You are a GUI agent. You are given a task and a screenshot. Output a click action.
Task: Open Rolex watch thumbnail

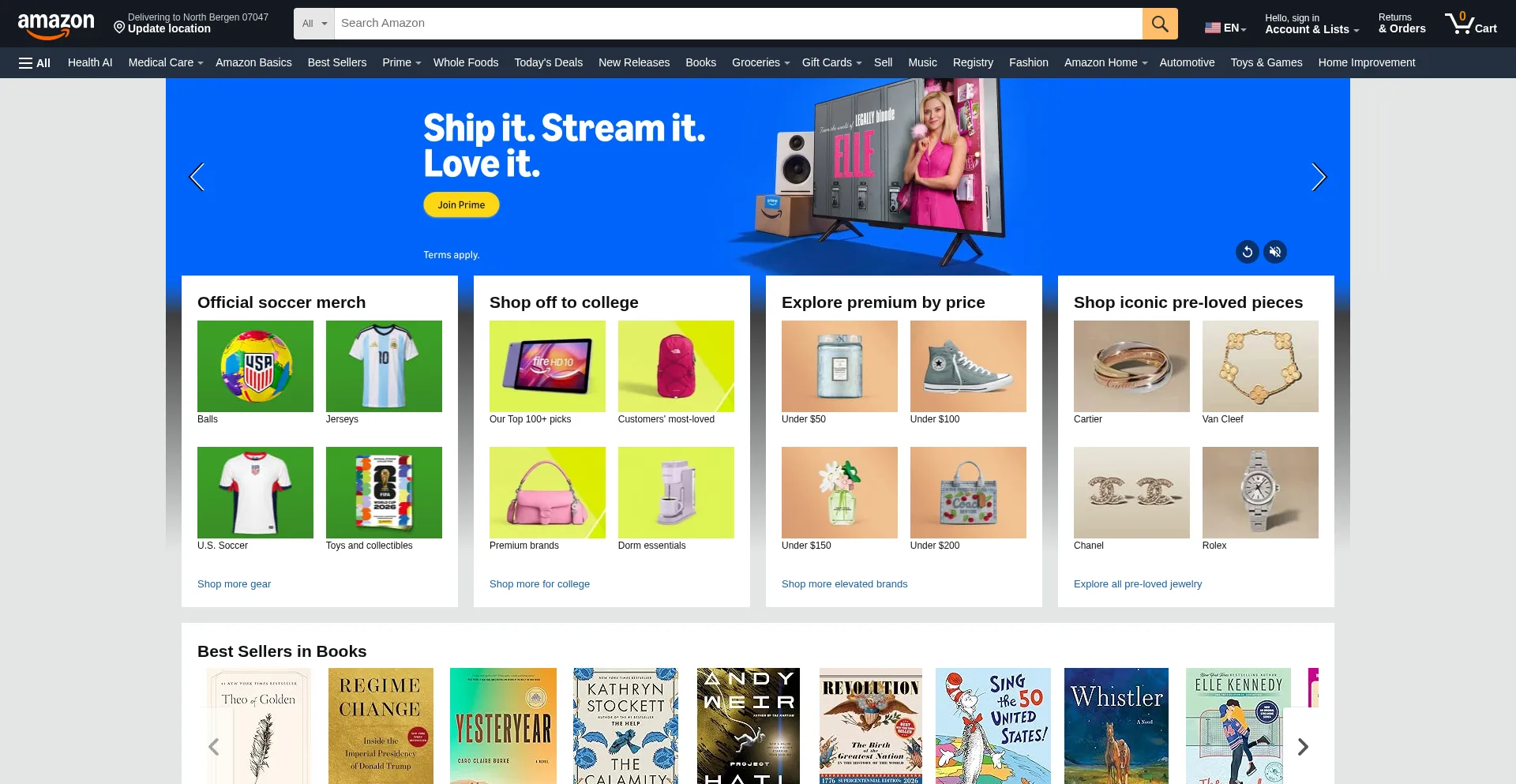pos(1260,493)
